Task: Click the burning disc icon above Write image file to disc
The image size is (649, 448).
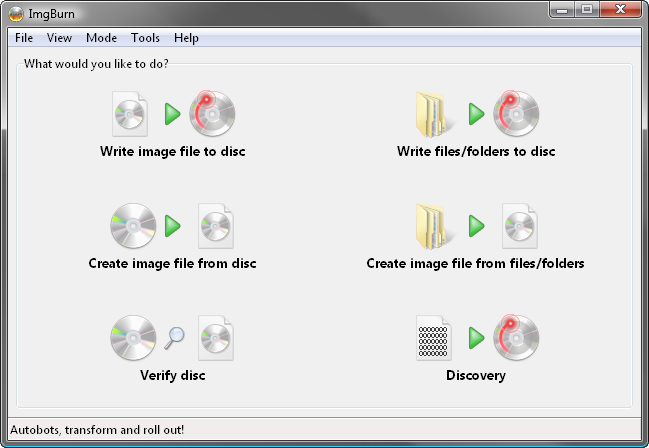Action: [x=212, y=113]
